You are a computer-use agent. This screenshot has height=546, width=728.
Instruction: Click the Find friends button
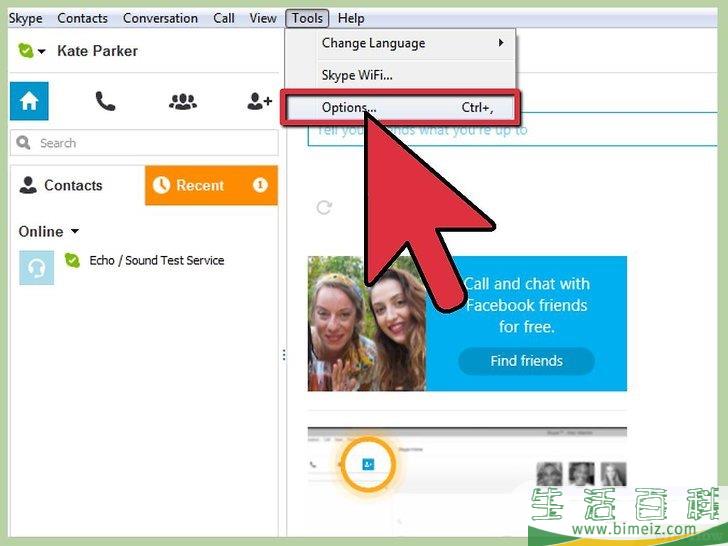point(526,361)
